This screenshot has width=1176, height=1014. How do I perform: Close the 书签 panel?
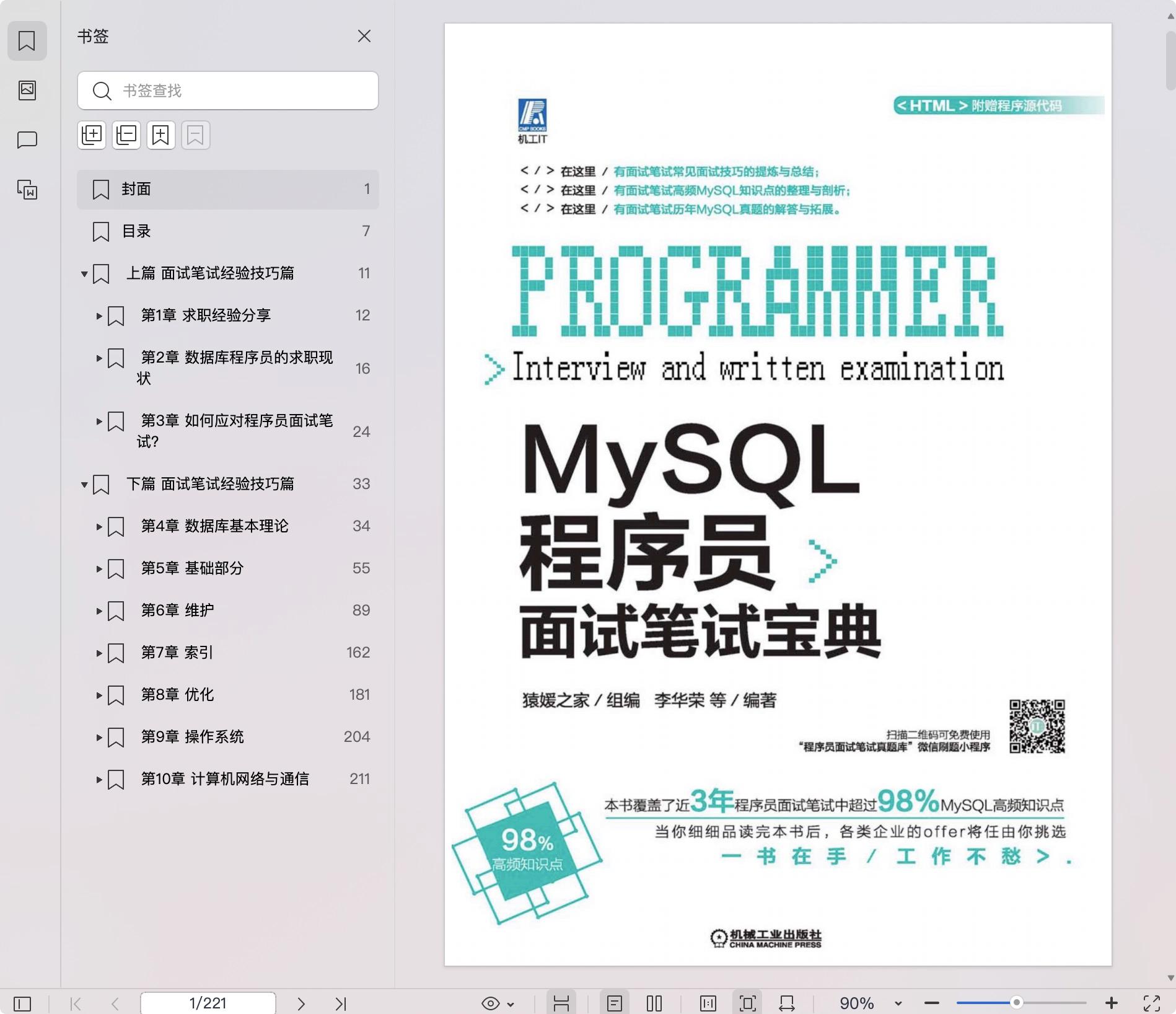[x=364, y=37]
